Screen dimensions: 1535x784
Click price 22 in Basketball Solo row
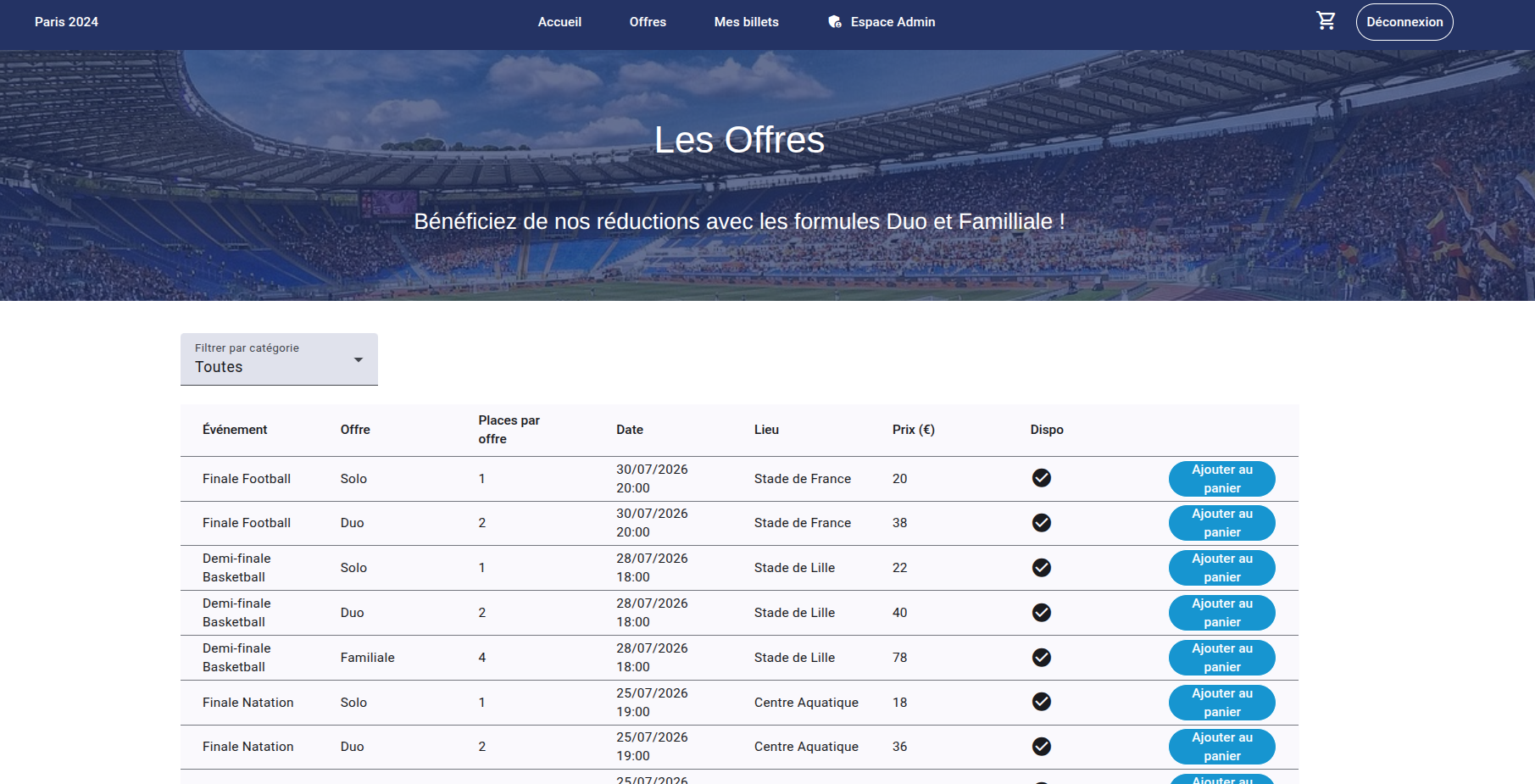(899, 568)
